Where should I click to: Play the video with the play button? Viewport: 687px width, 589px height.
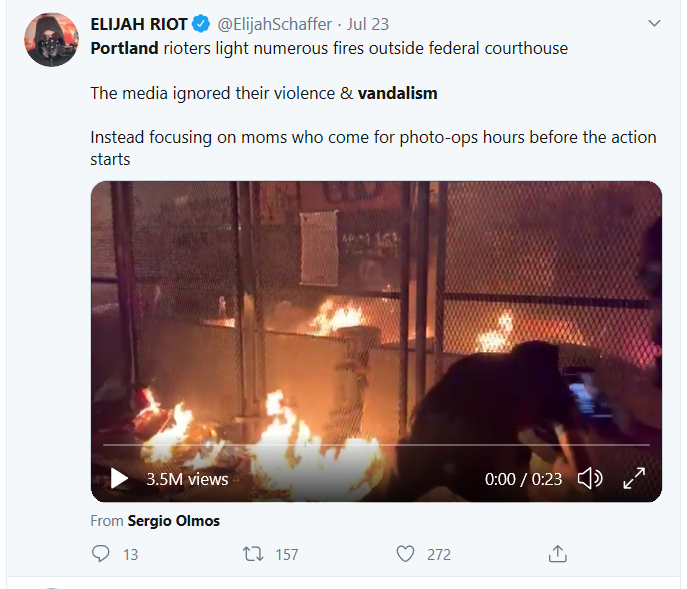tap(119, 479)
